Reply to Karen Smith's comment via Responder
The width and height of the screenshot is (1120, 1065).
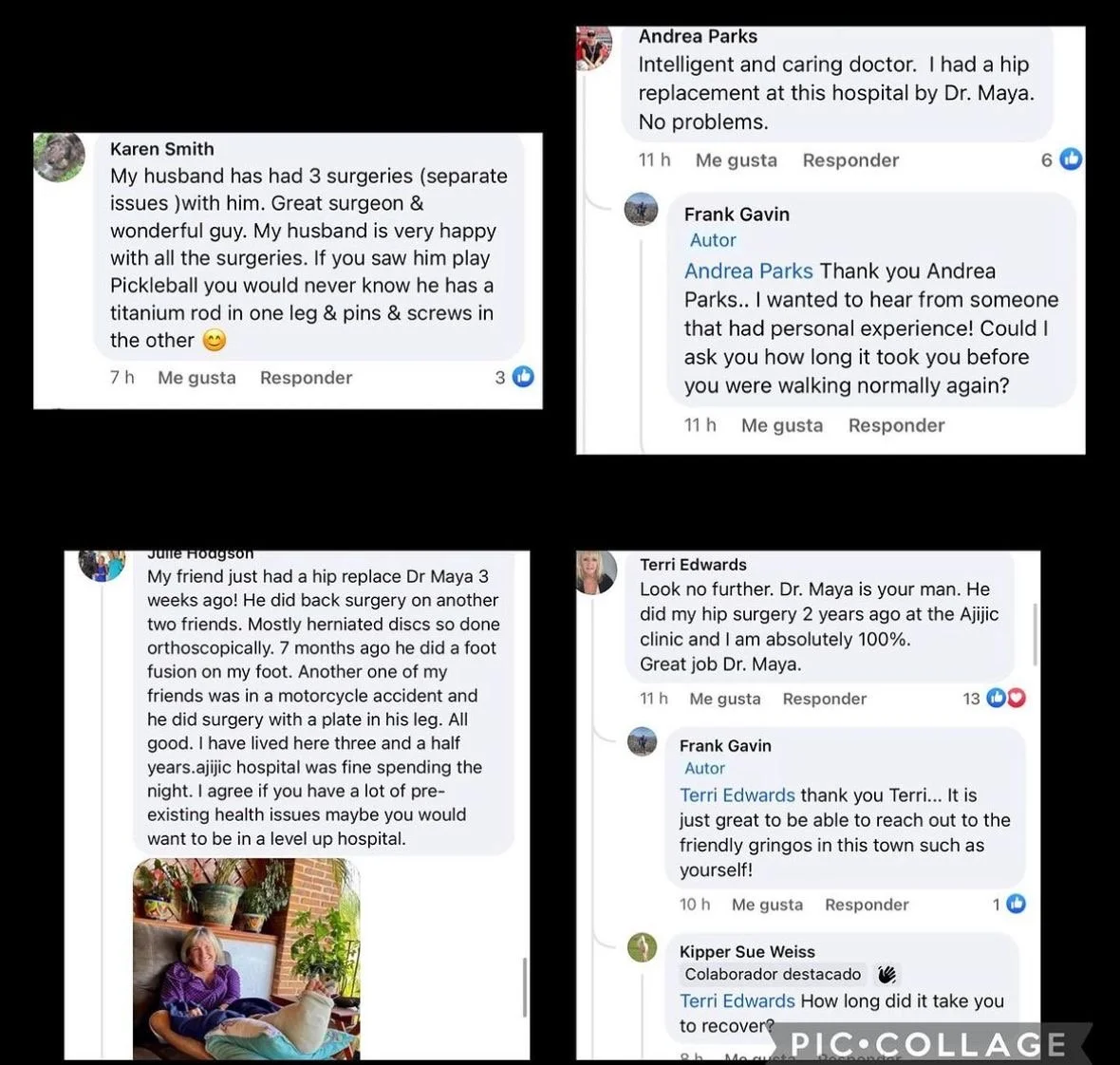tap(306, 378)
